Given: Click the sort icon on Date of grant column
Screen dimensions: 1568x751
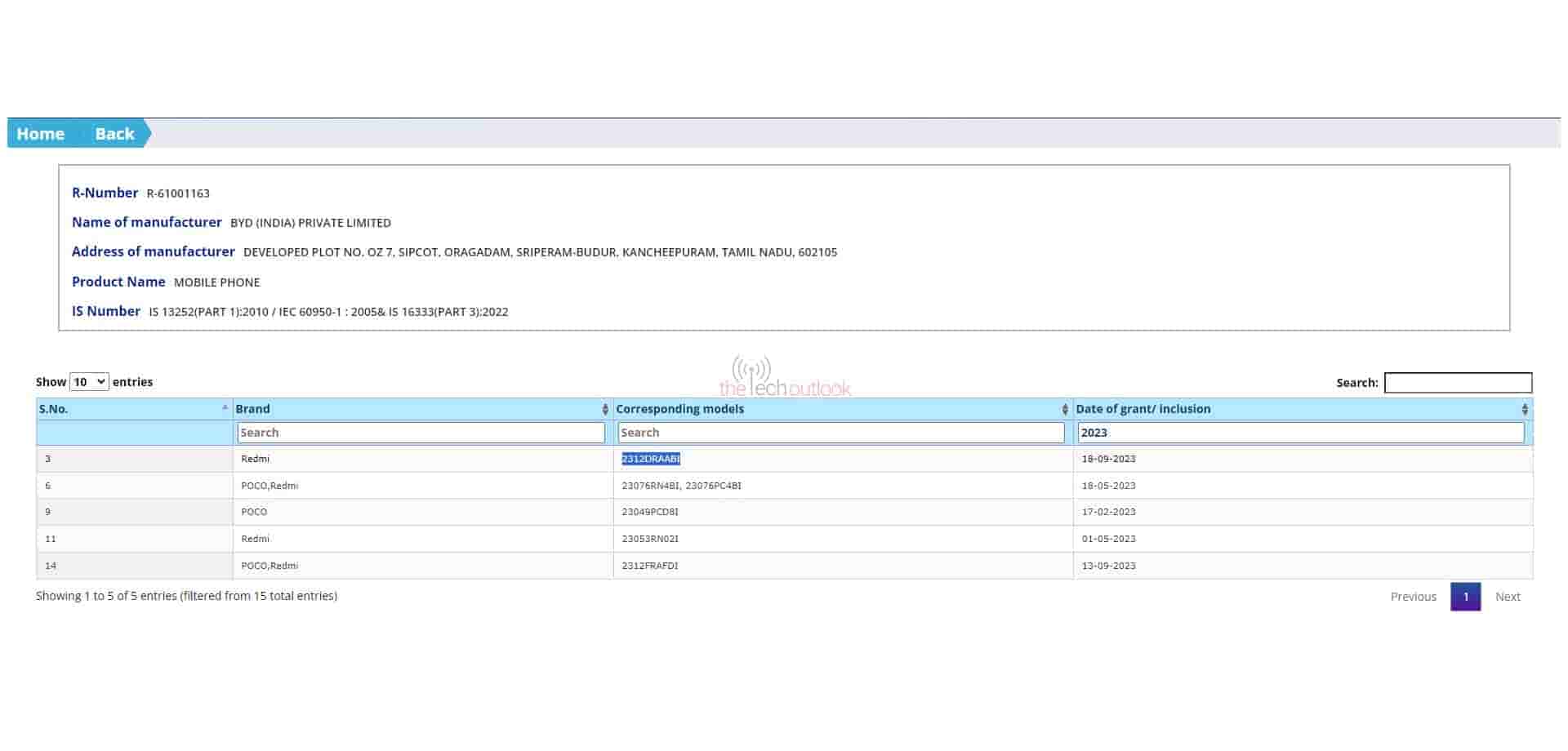Looking at the screenshot, I should tap(1526, 408).
